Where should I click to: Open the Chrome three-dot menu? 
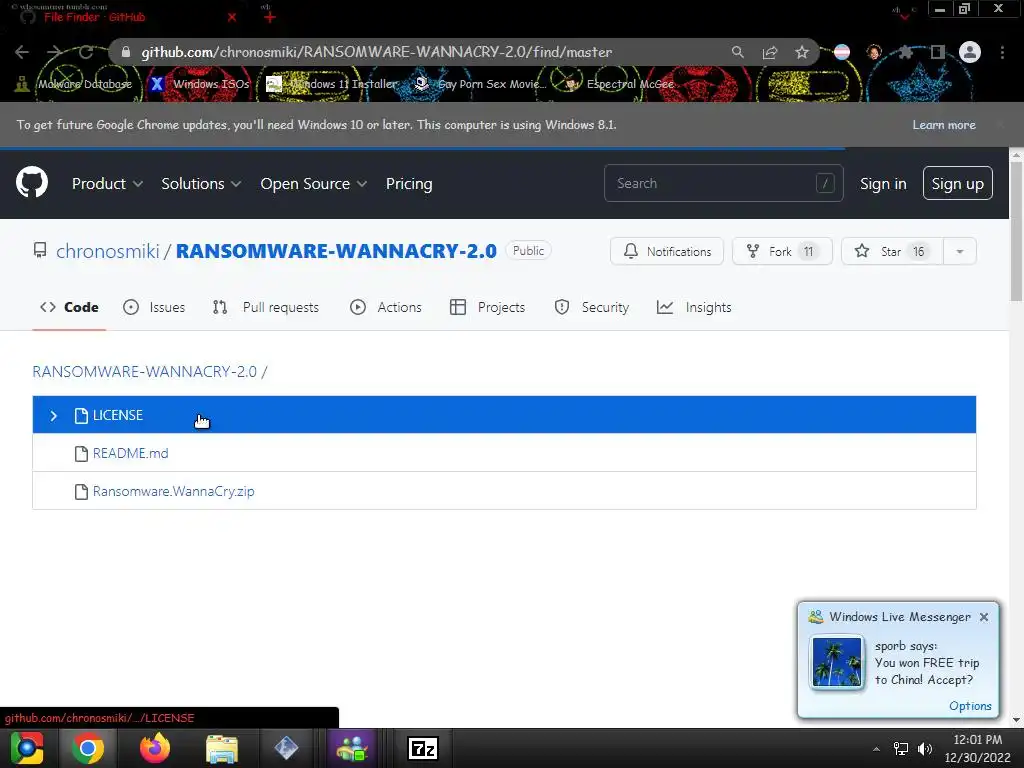click(x=1002, y=52)
